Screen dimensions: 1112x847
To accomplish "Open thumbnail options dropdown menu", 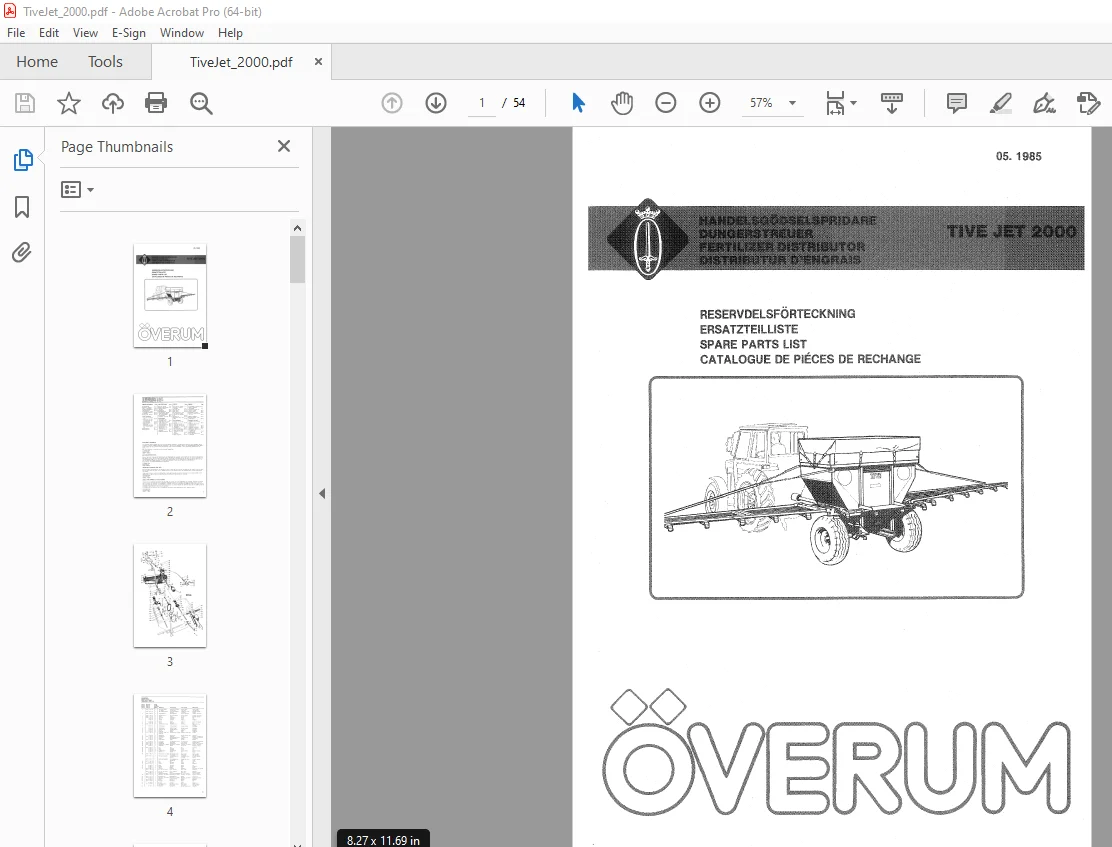I will [x=77, y=189].
